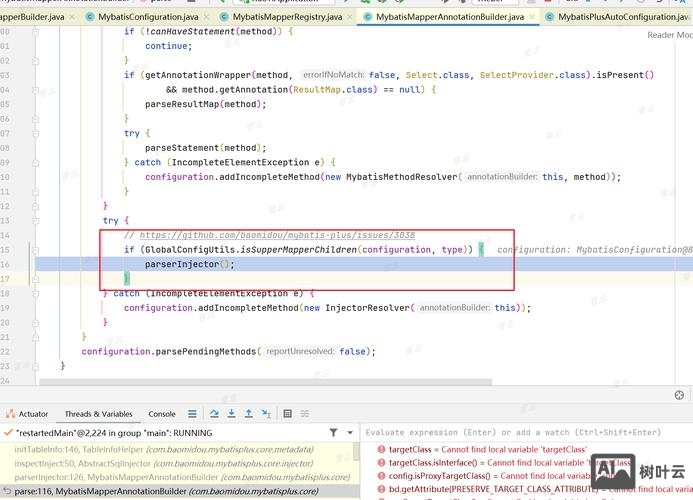This screenshot has height=500, width=693.
Task: Switch to the Console debug tab
Action: pyautogui.click(x=162, y=413)
